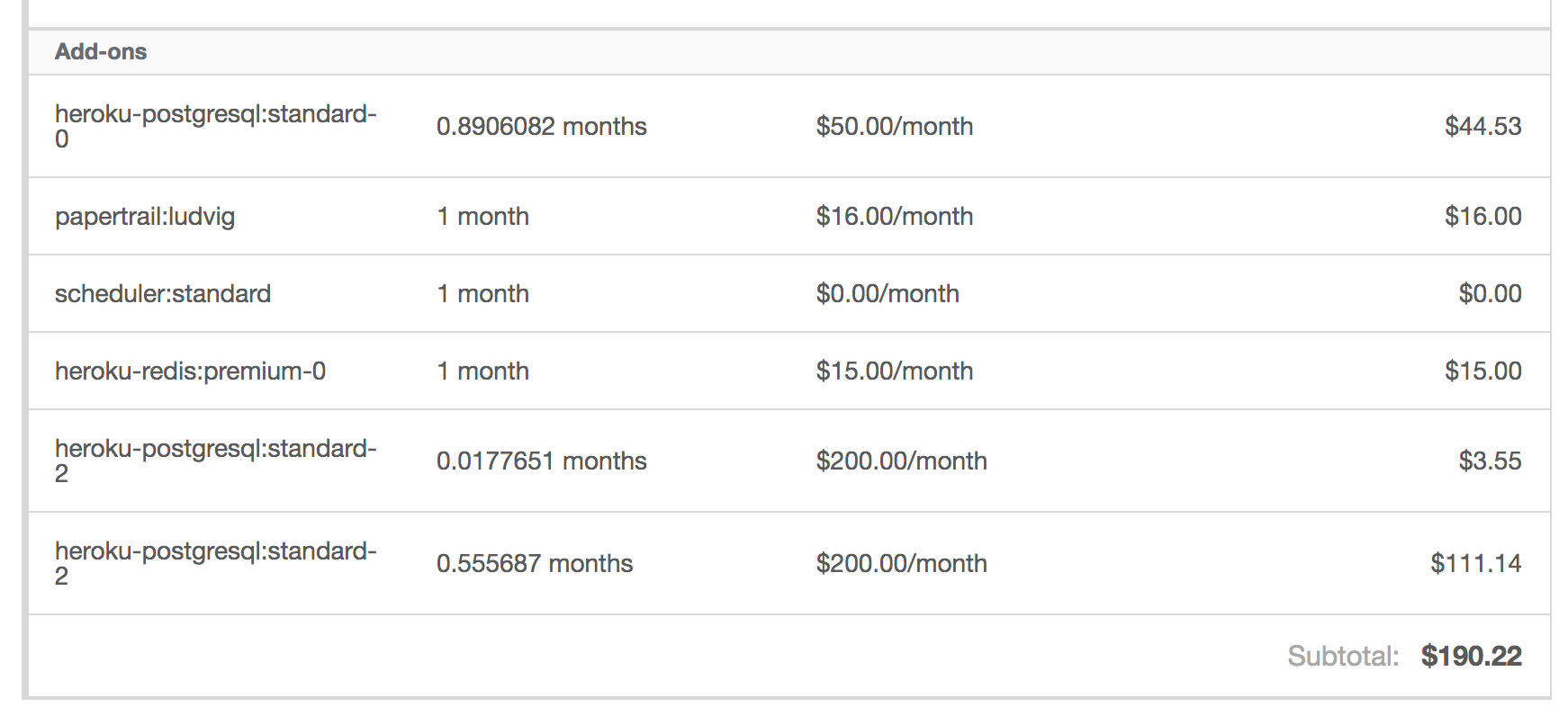Viewport: 1568px width, 716px height.
Task: Click the $0.00 scheduler total
Action: tap(1490, 294)
